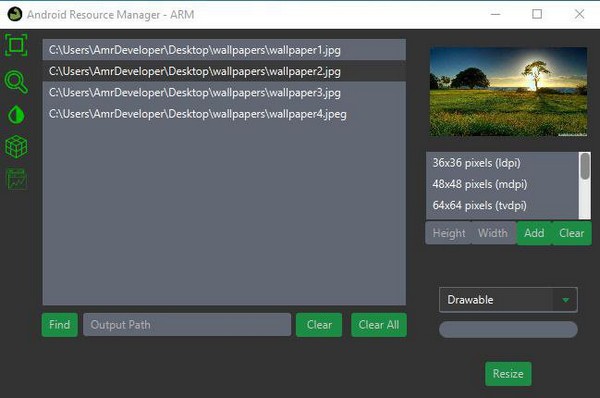Focus the Height input field
600x398 pixels.
coord(448,233)
